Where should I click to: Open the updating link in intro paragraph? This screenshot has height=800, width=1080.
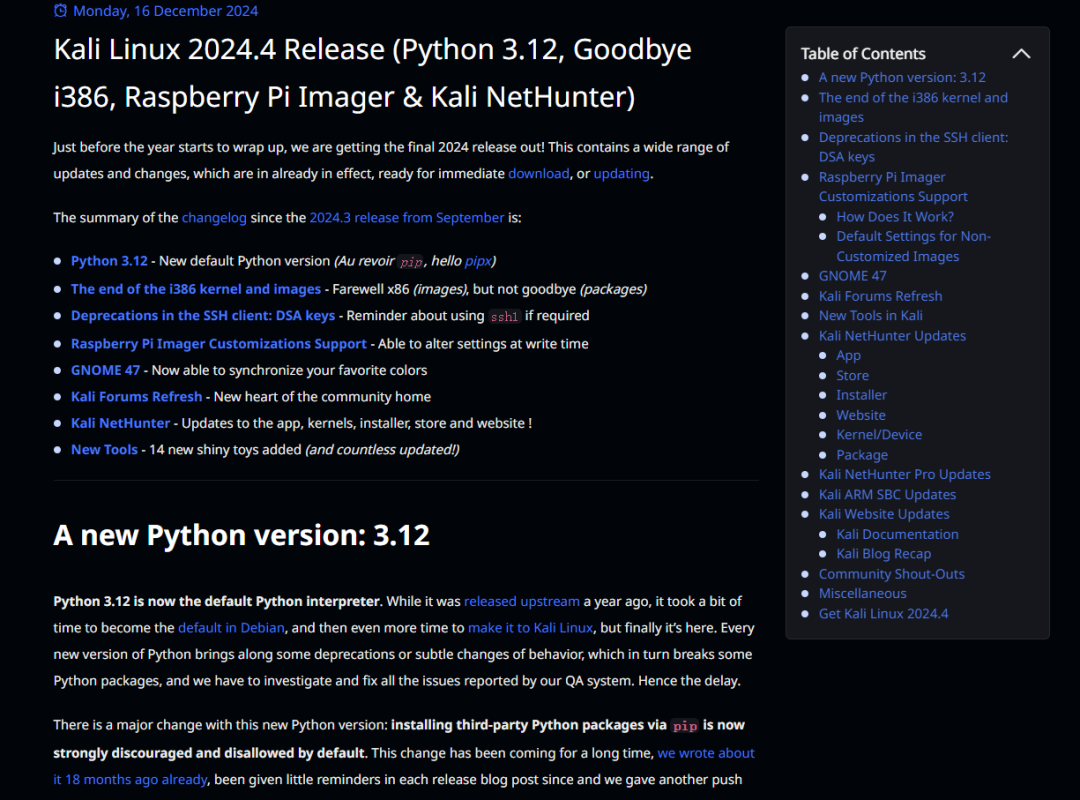click(x=621, y=174)
